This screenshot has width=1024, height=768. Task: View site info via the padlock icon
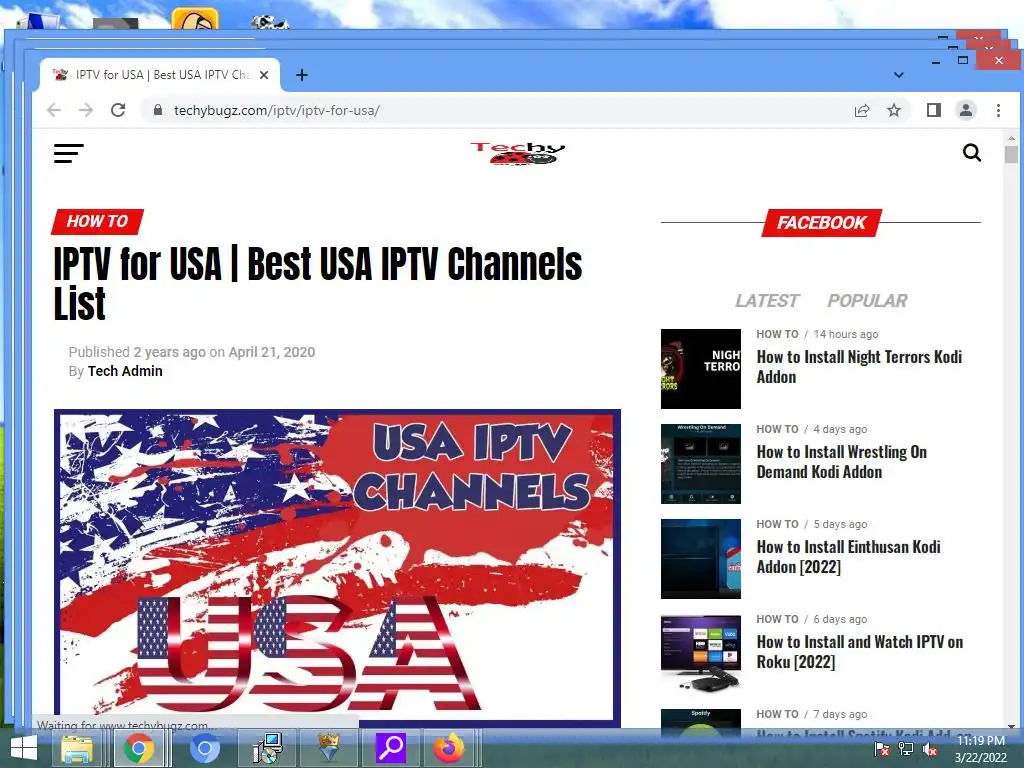point(157,110)
